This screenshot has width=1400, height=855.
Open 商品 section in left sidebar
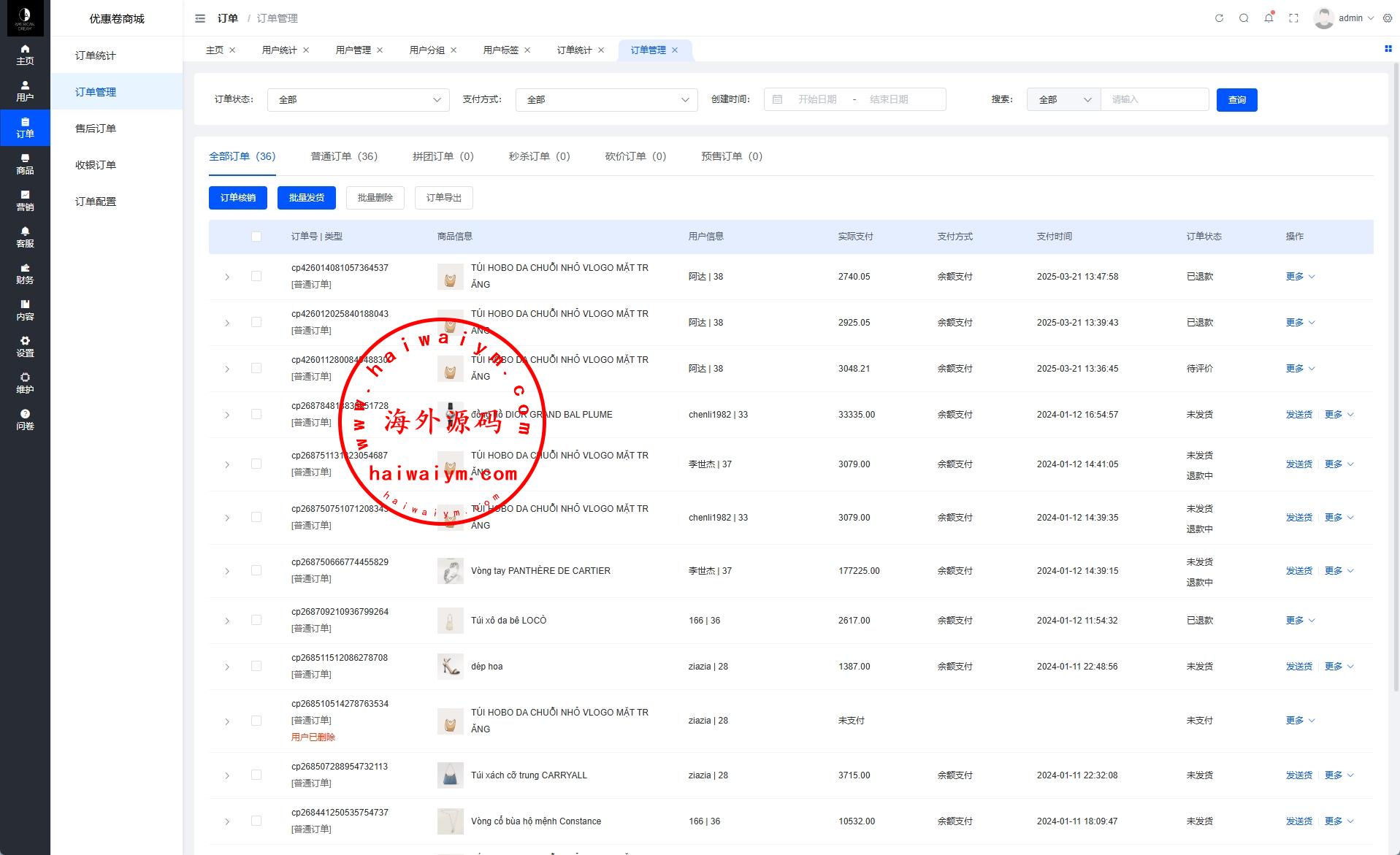pos(25,164)
